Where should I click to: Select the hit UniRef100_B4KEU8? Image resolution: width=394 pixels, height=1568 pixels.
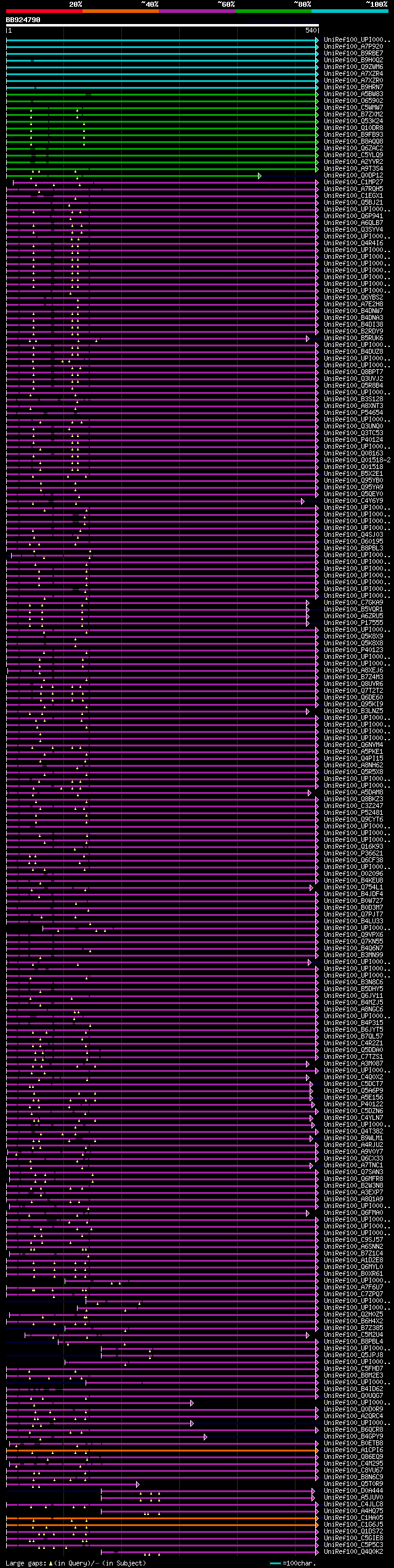(x=353, y=881)
